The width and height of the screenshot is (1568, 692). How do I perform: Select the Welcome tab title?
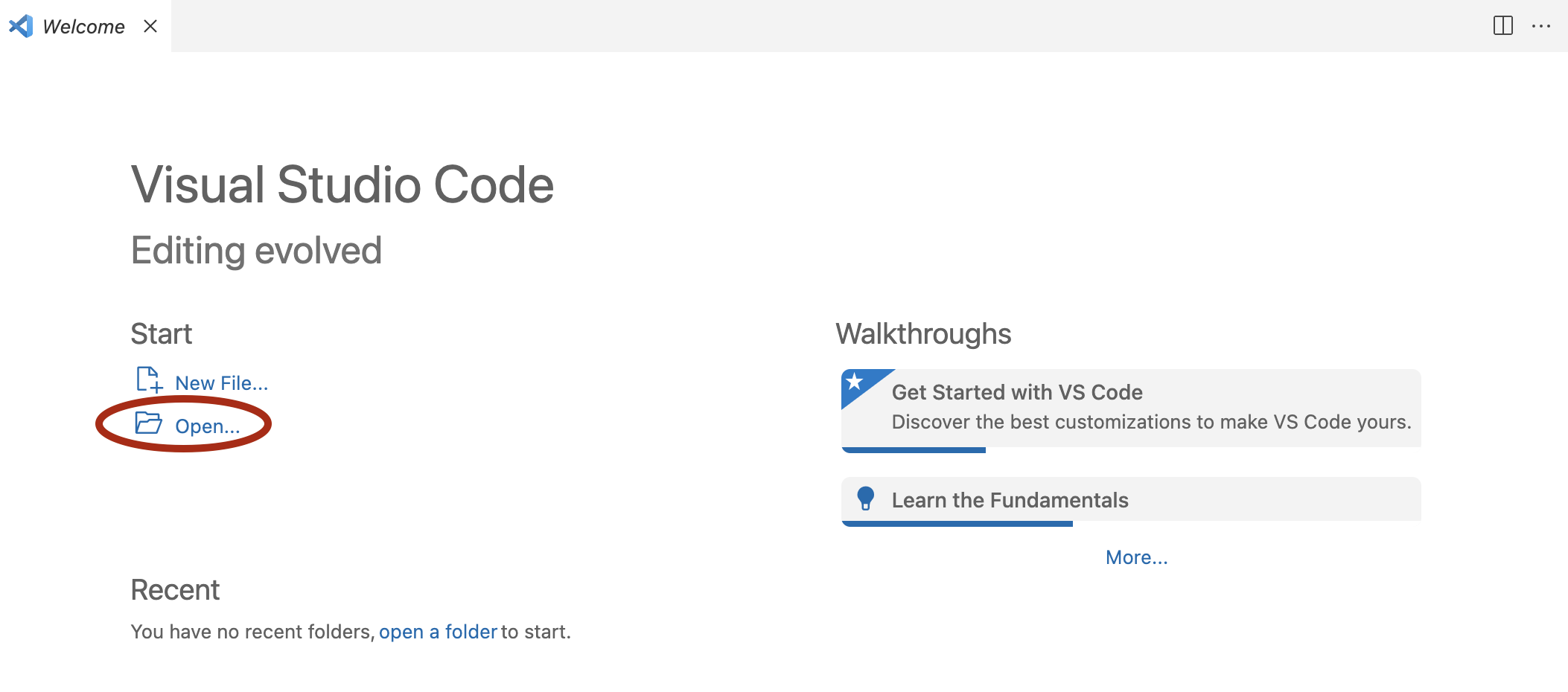pos(83,27)
